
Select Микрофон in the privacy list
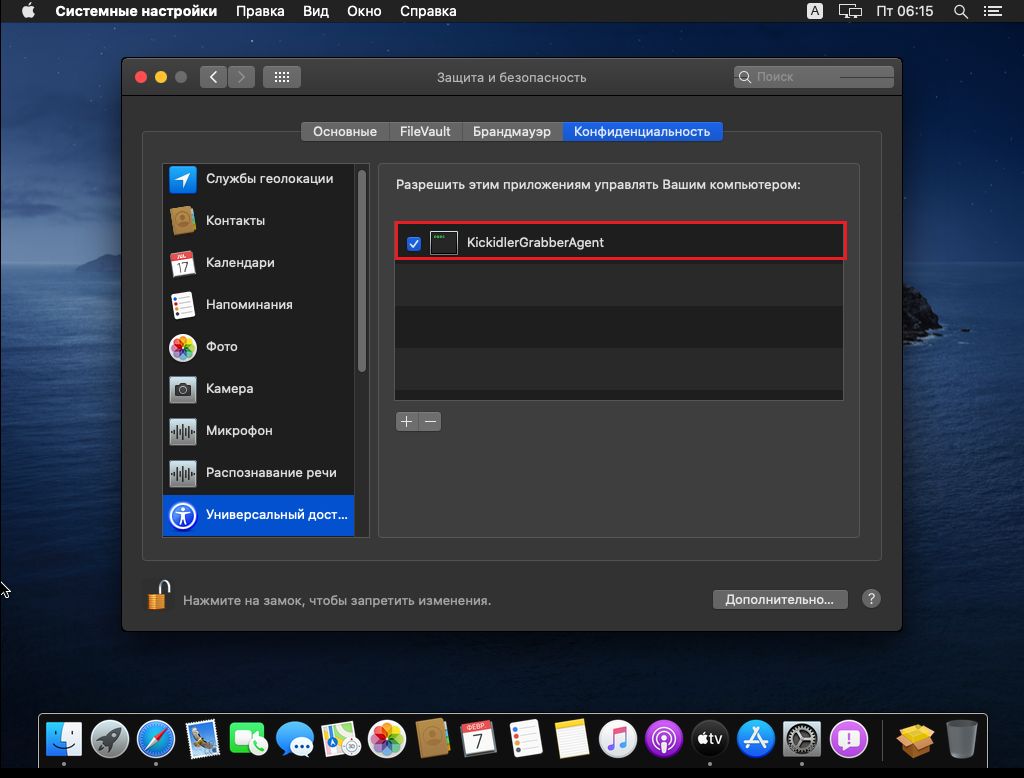click(x=238, y=431)
